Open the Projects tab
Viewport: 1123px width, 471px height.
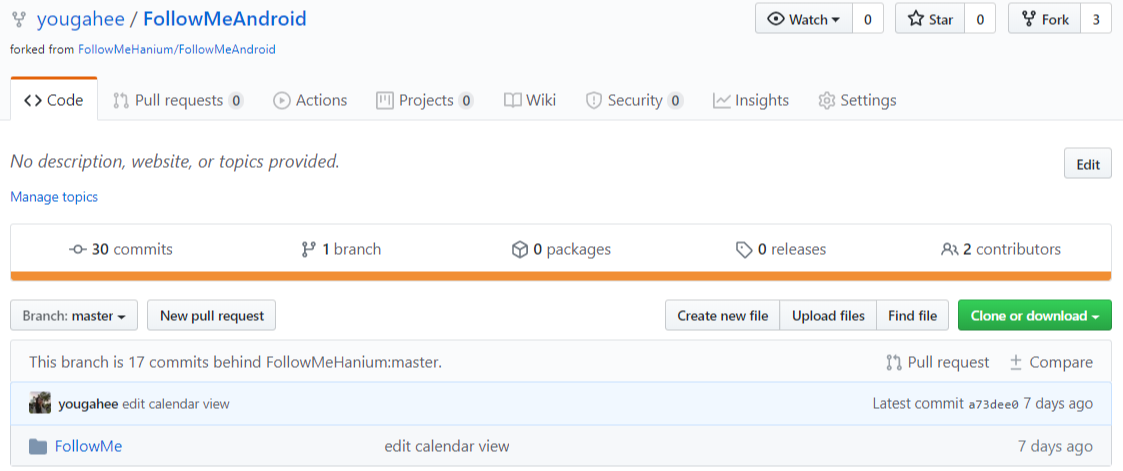coord(425,100)
